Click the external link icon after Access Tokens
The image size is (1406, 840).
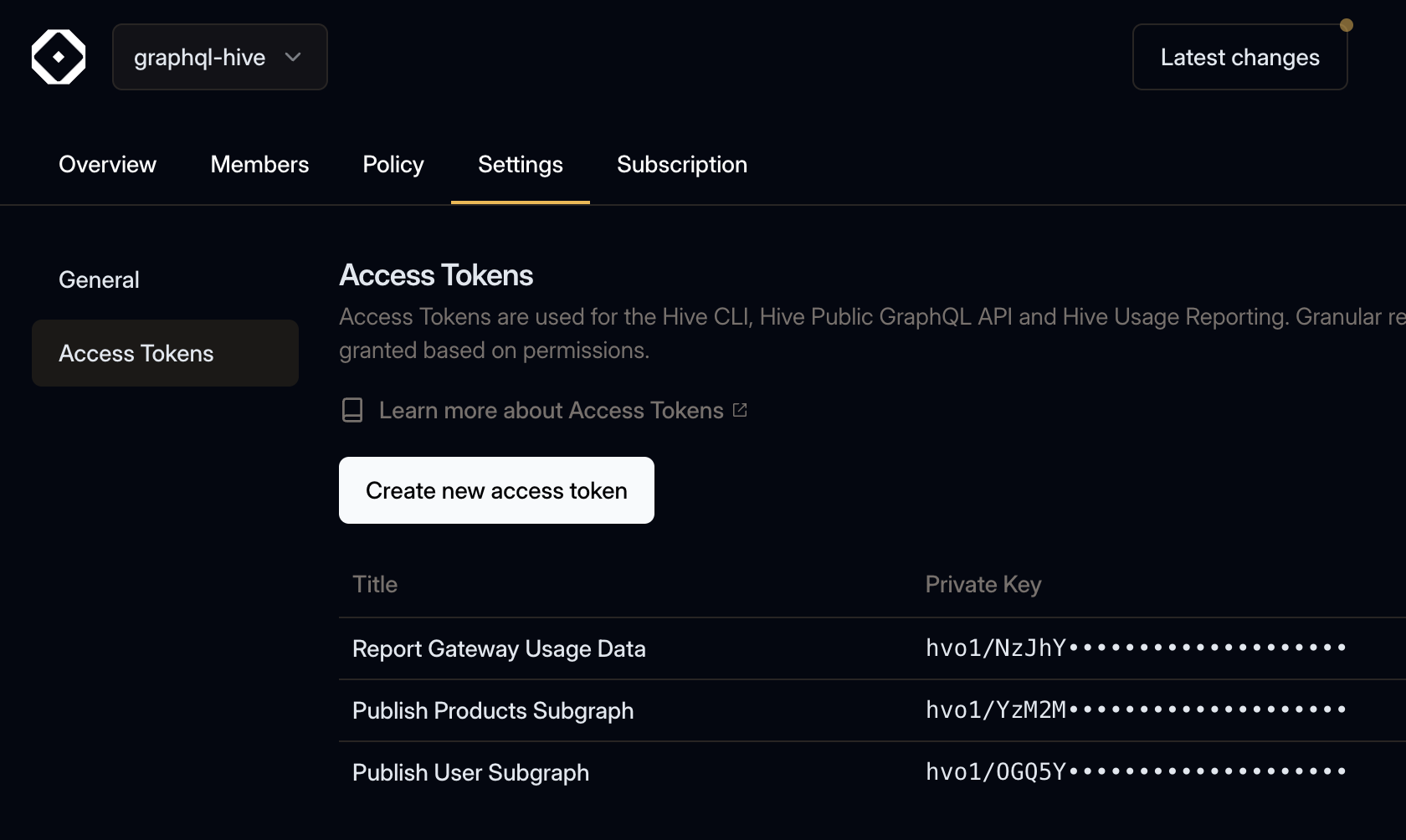coord(739,410)
